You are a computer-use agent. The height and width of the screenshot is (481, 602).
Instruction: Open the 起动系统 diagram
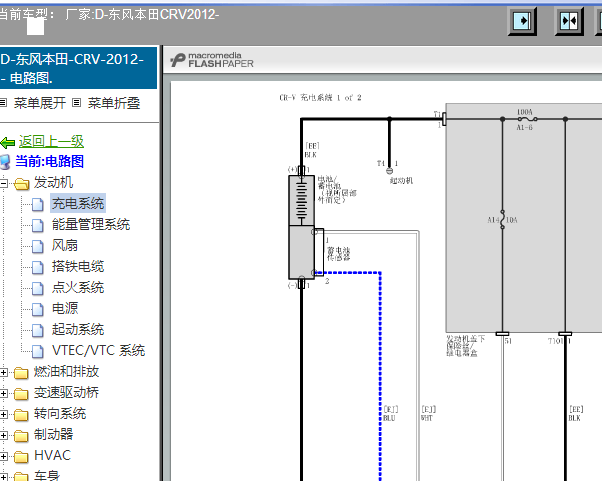tap(78, 329)
